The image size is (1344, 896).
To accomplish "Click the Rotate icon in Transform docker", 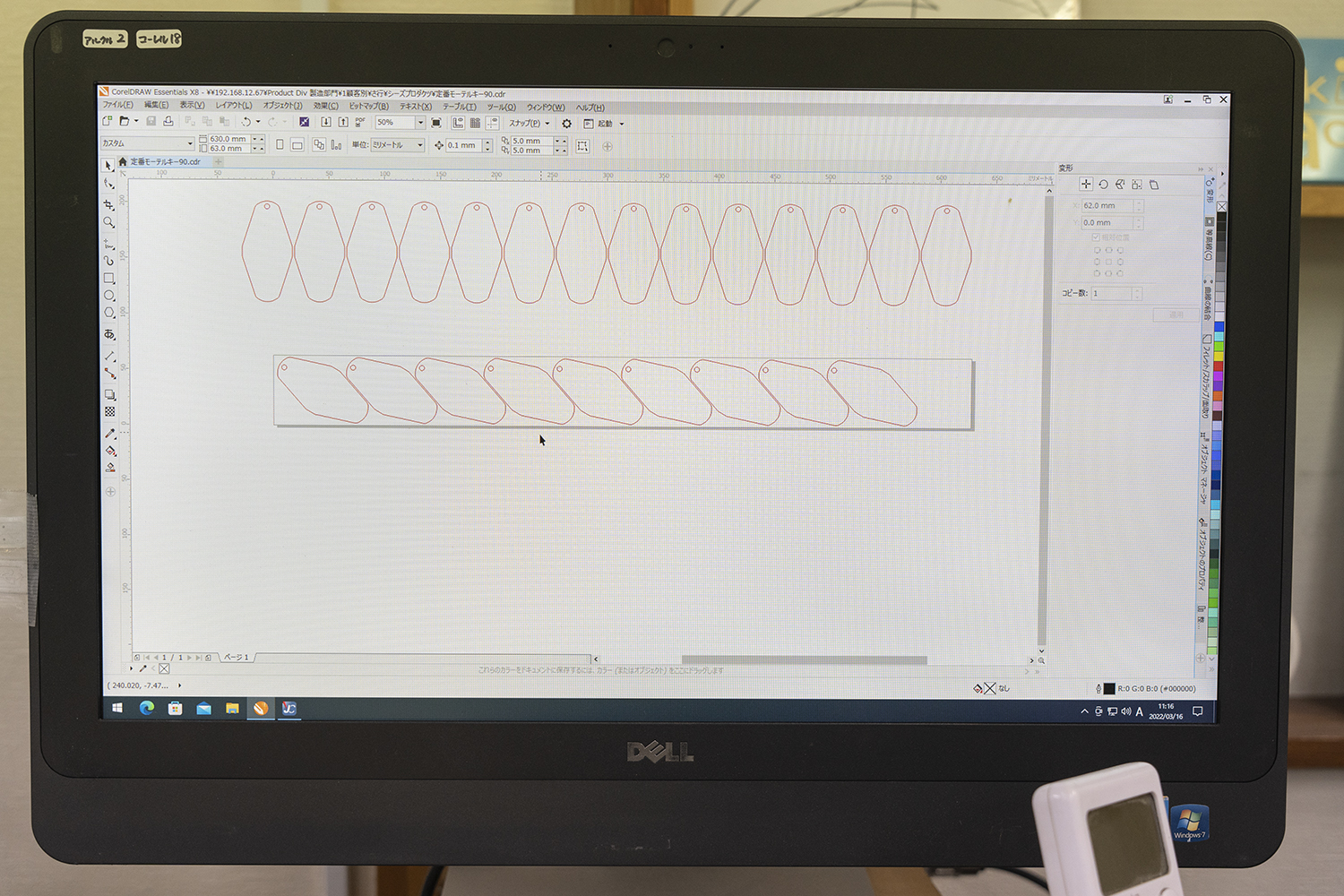I will coord(1104,185).
